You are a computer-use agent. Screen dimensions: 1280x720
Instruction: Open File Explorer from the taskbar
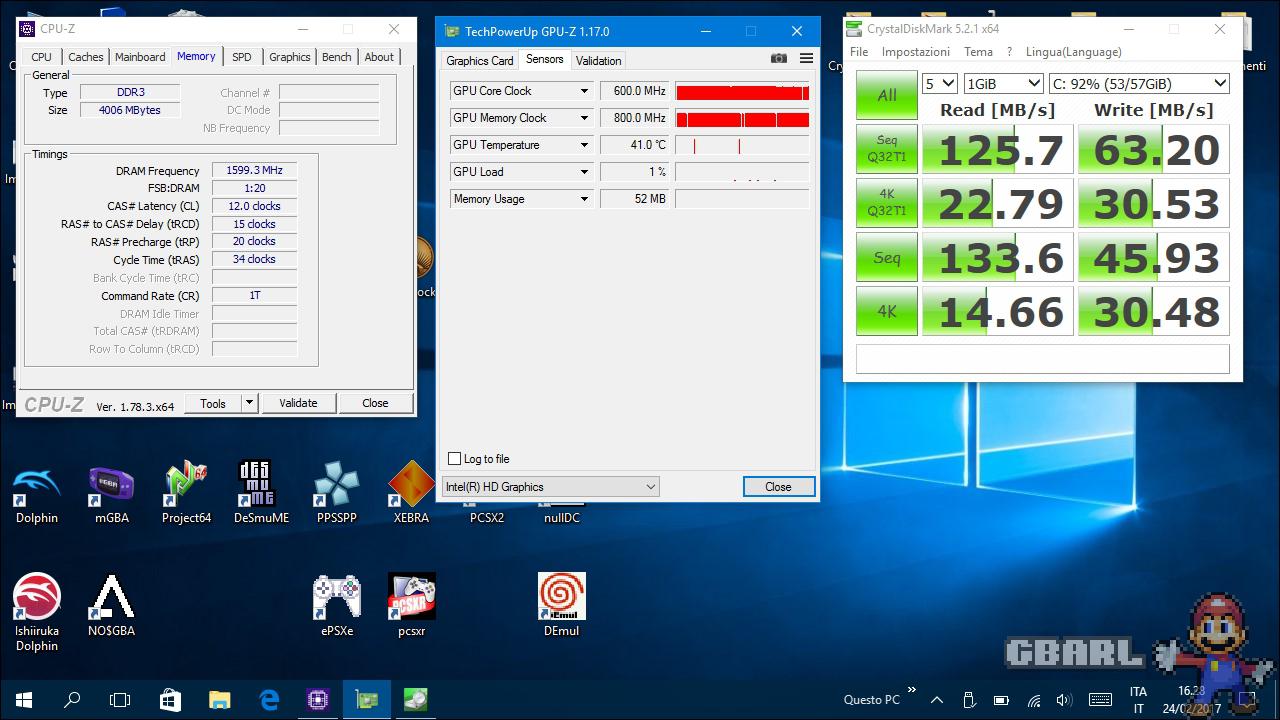click(219, 700)
